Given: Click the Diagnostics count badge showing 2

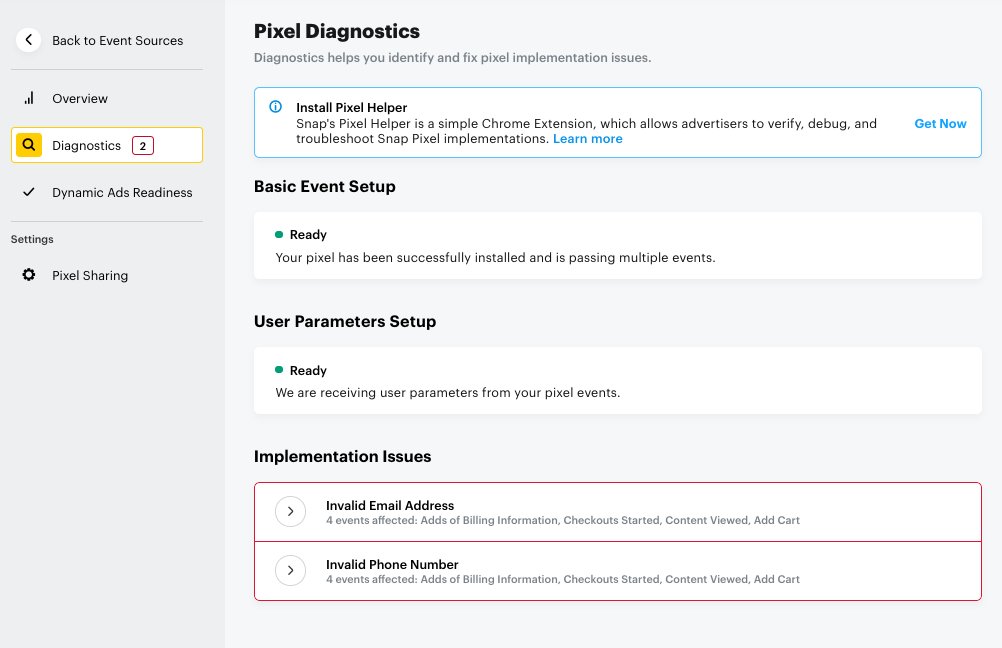Looking at the screenshot, I should (x=142, y=144).
